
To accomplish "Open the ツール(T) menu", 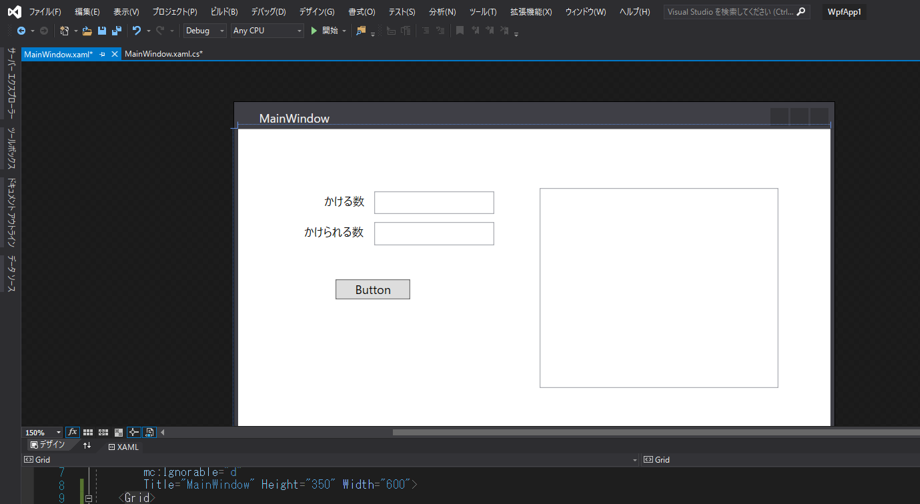I will click(482, 12).
